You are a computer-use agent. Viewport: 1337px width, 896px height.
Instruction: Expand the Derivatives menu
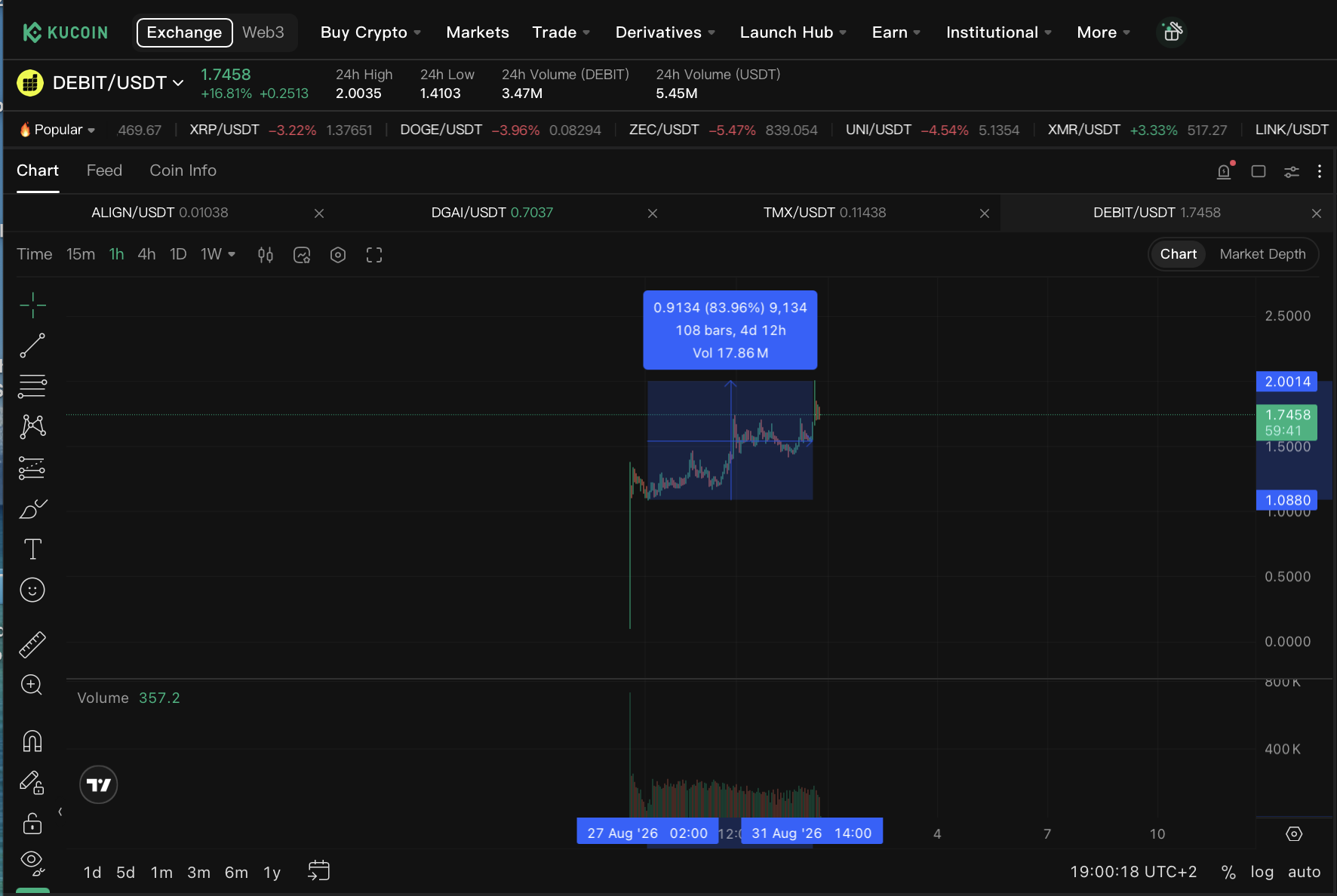point(665,32)
